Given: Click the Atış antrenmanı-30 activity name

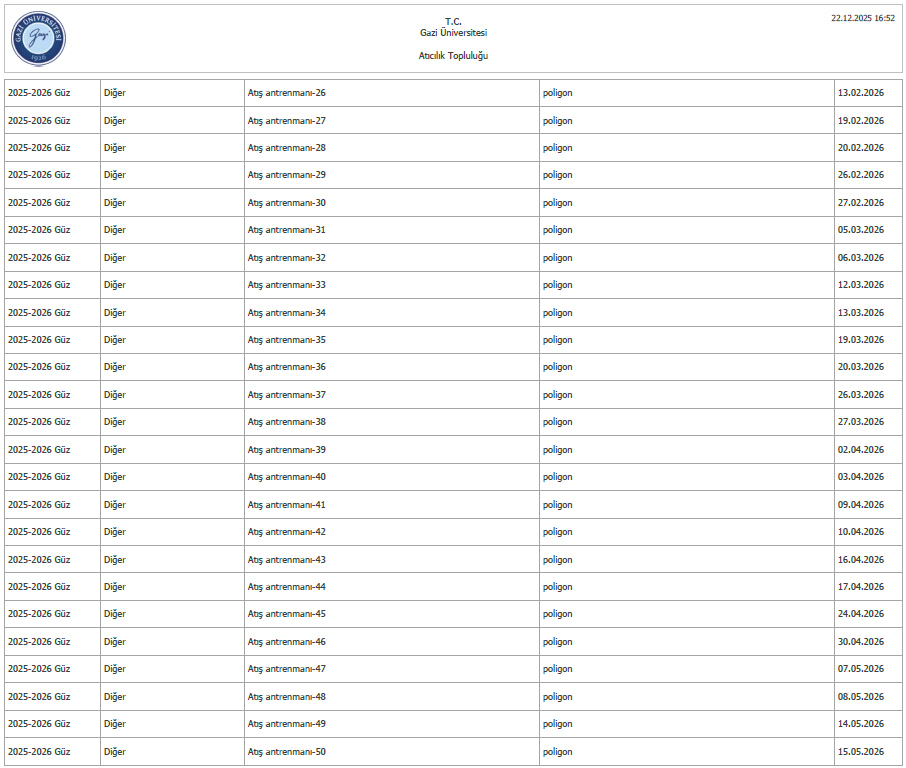Looking at the screenshot, I should (x=287, y=203).
